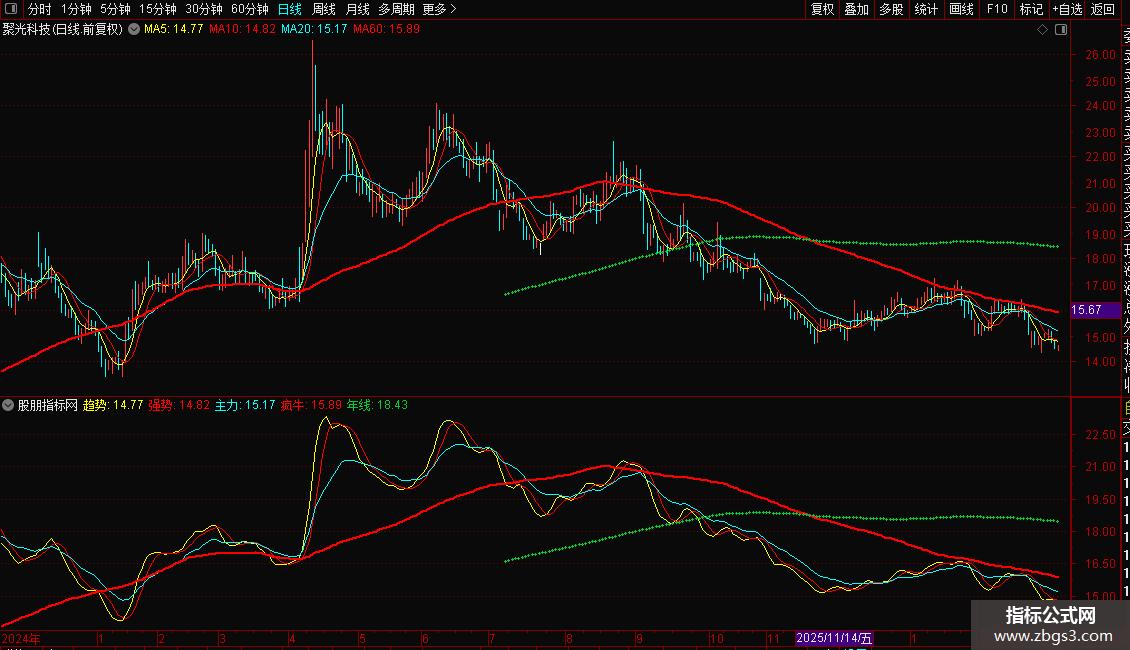This screenshot has width=1130, height=650.
Task: Select the 1分钟 period
Action: (x=76, y=9)
